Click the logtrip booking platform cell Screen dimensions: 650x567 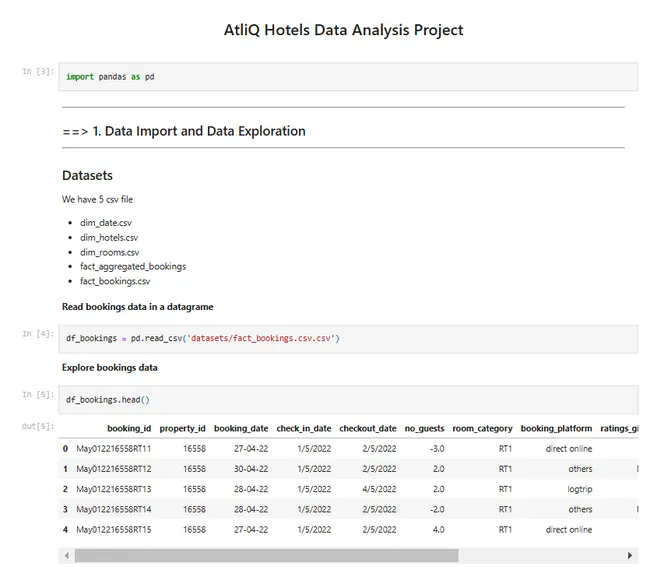(x=580, y=489)
